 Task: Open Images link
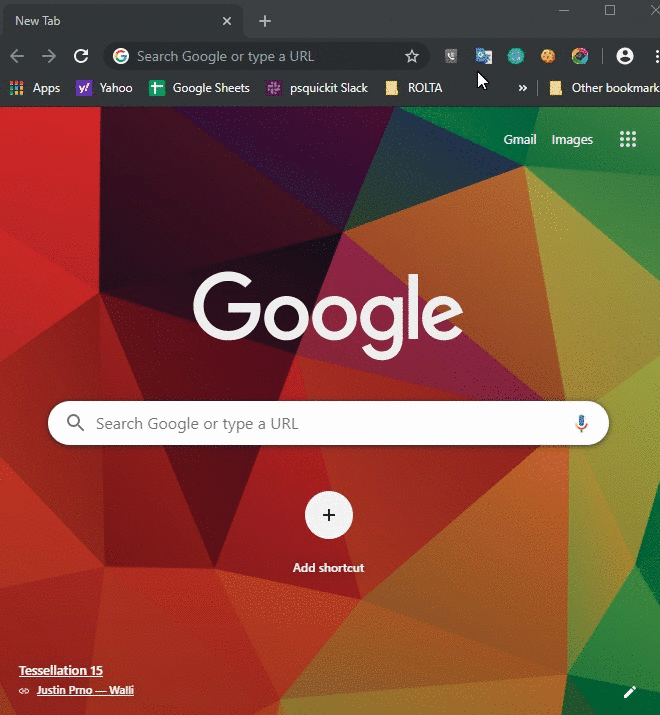point(572,140)
